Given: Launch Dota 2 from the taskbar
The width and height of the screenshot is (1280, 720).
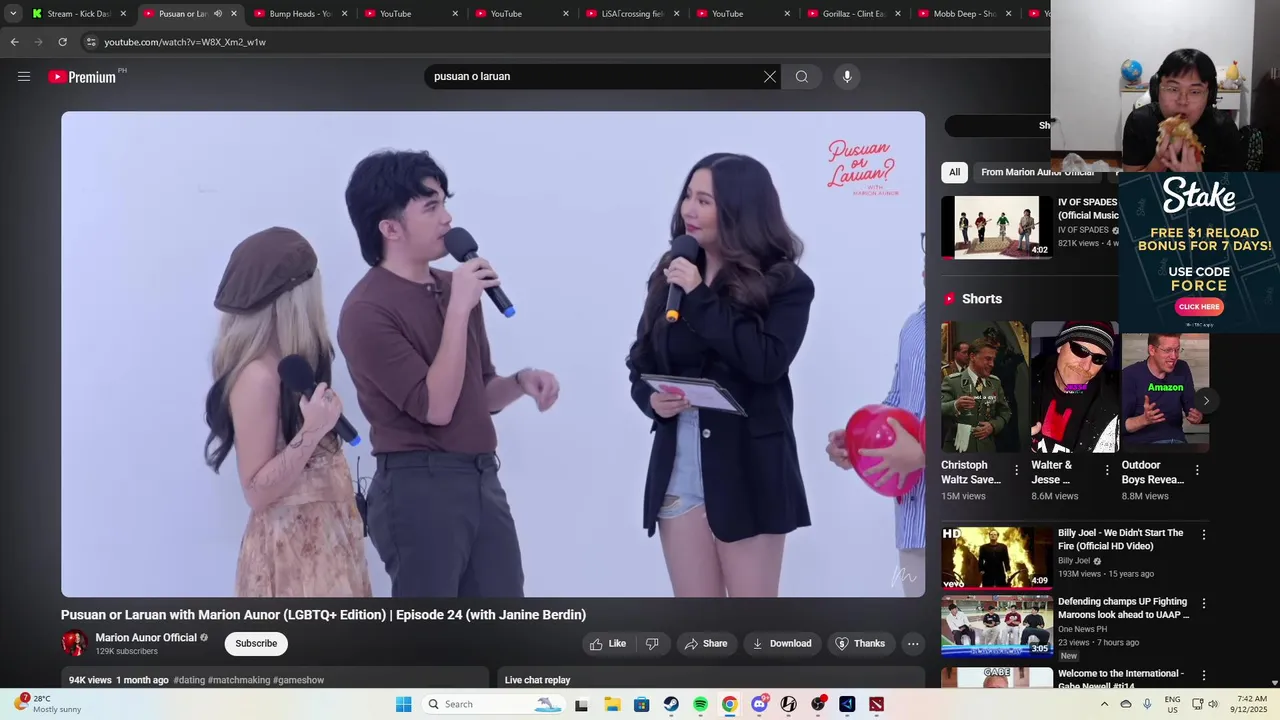Looking at the screenshot, I should coord(877,704).
